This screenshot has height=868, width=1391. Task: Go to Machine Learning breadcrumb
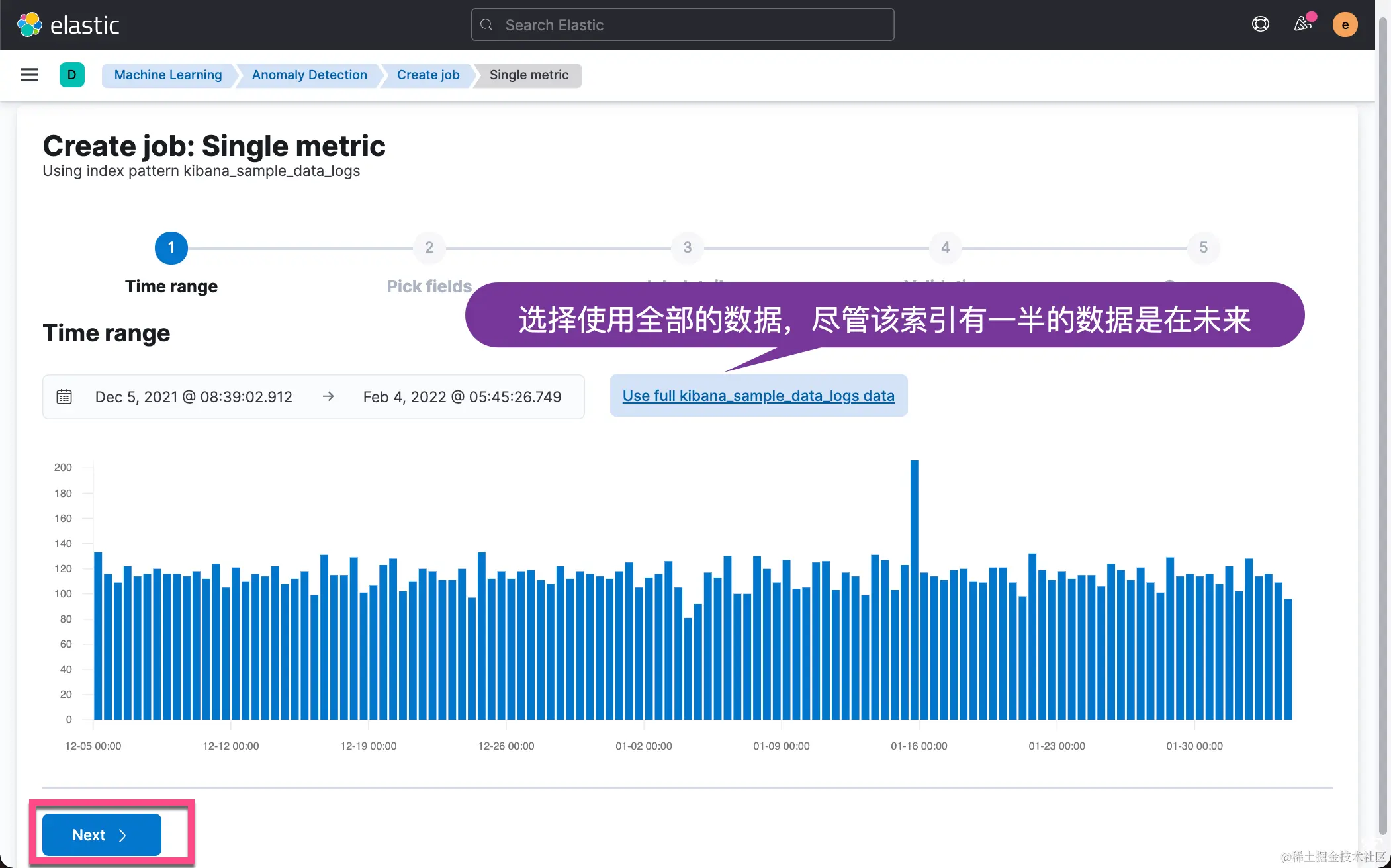click(x=168, y=75)
